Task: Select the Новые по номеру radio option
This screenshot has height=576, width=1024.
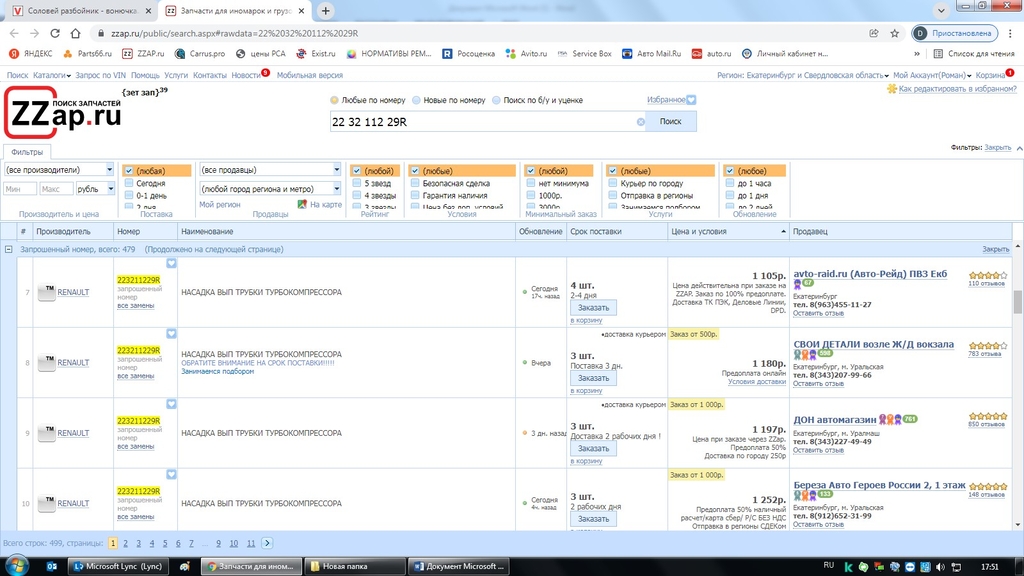Action: [x=416, y=100]
